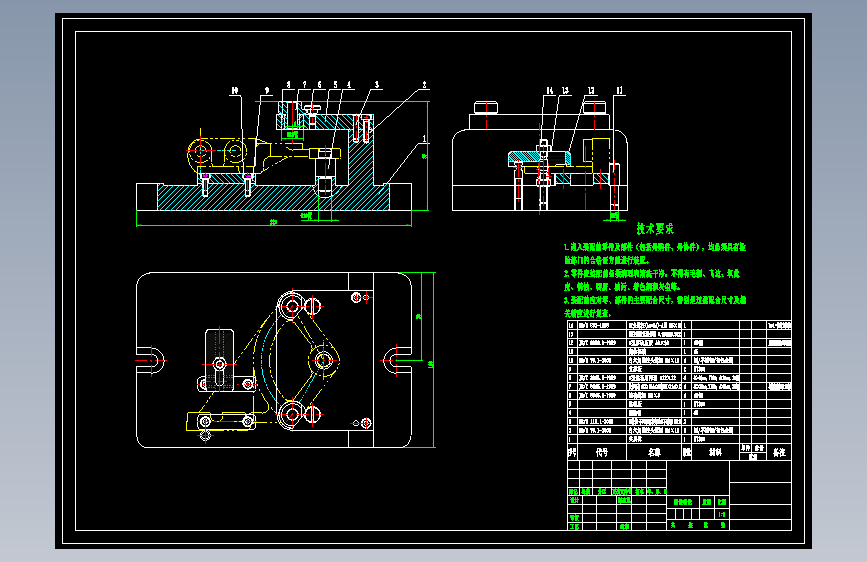Pick the left hex bolt head in side view
This screenshot has height=562, width=867.
(486, 107)
